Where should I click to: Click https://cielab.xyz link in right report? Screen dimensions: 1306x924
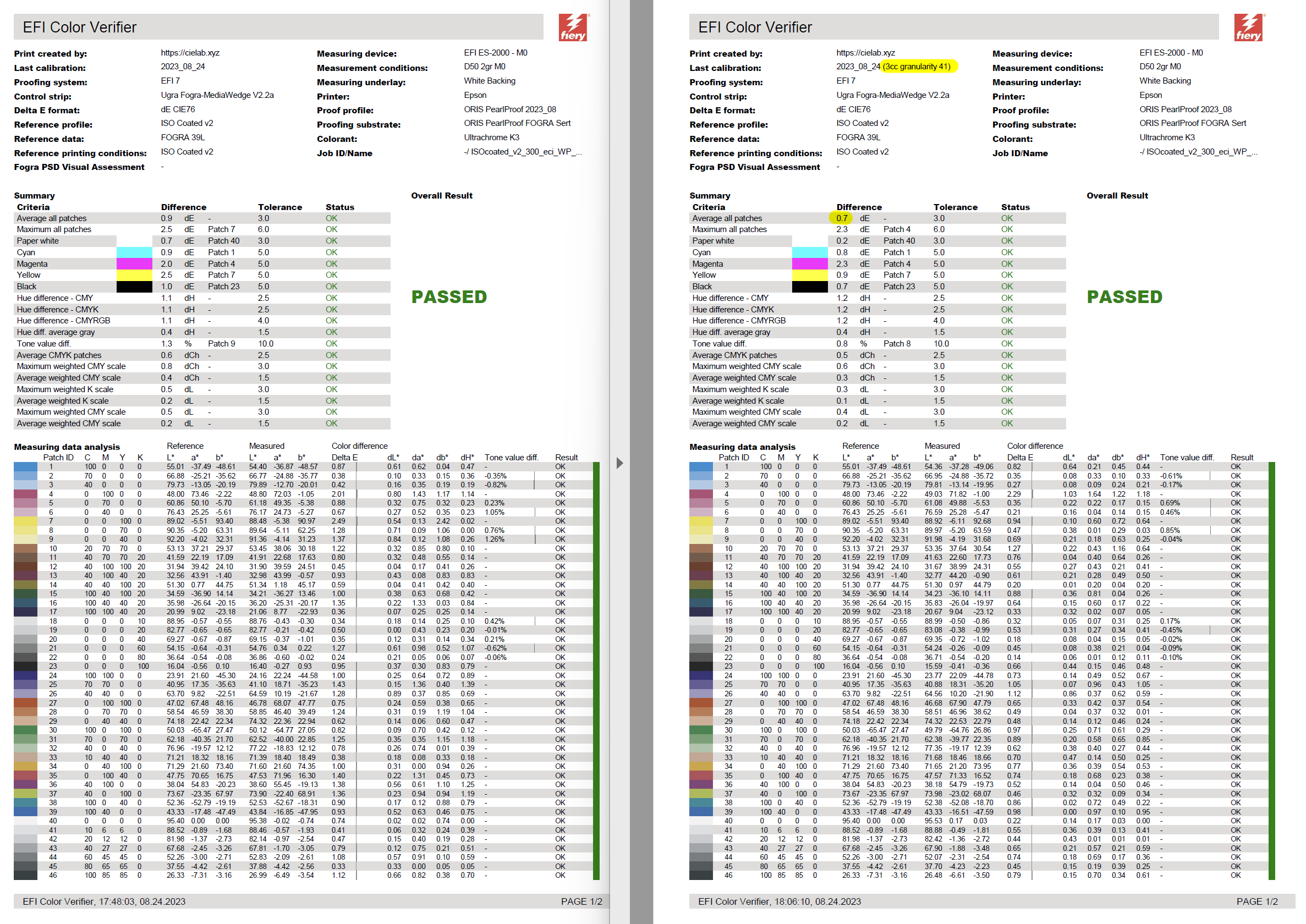pyautogui.click(x=865, y=53)
